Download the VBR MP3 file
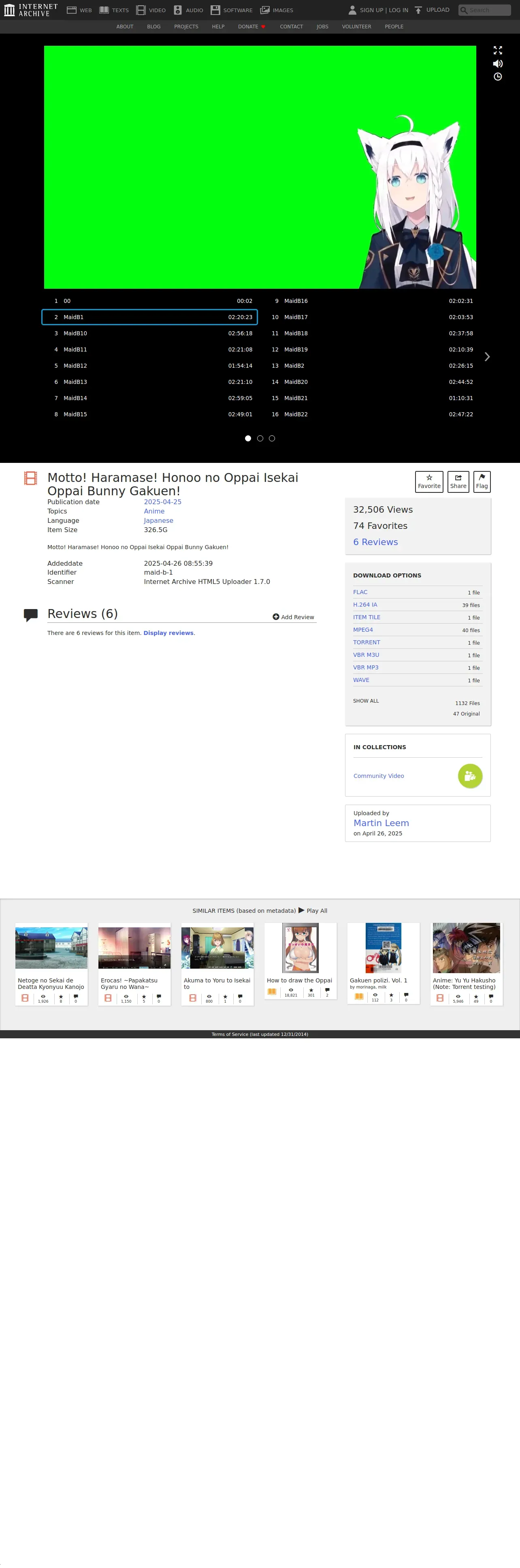This screenshot has width=520, height=1568. coord(365,667)
